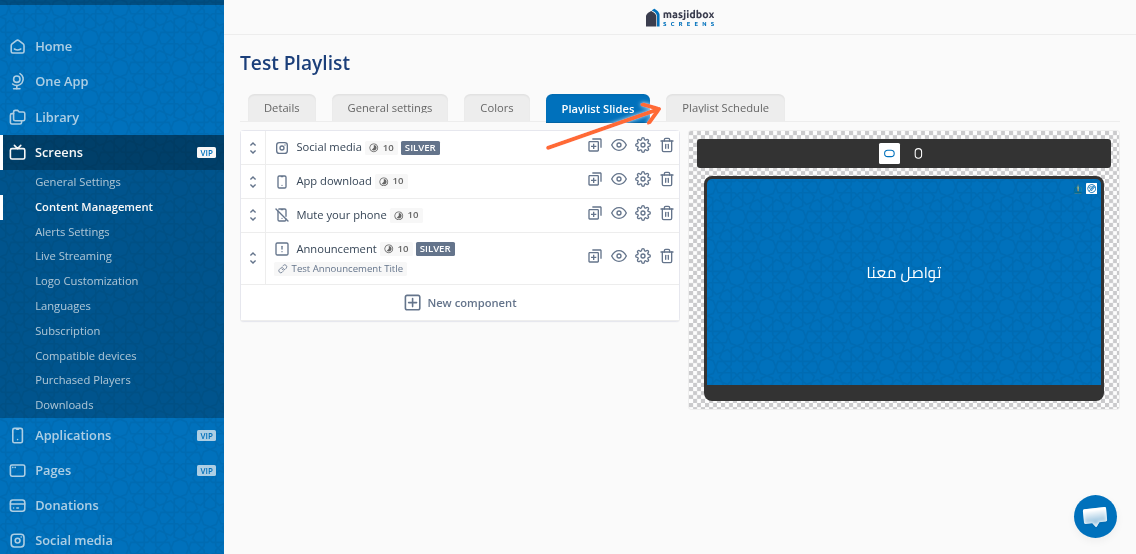This screenshot has width=1136, height=554.
Task: Switch to the Playlist Schedule tab
Action: [725, 108]
